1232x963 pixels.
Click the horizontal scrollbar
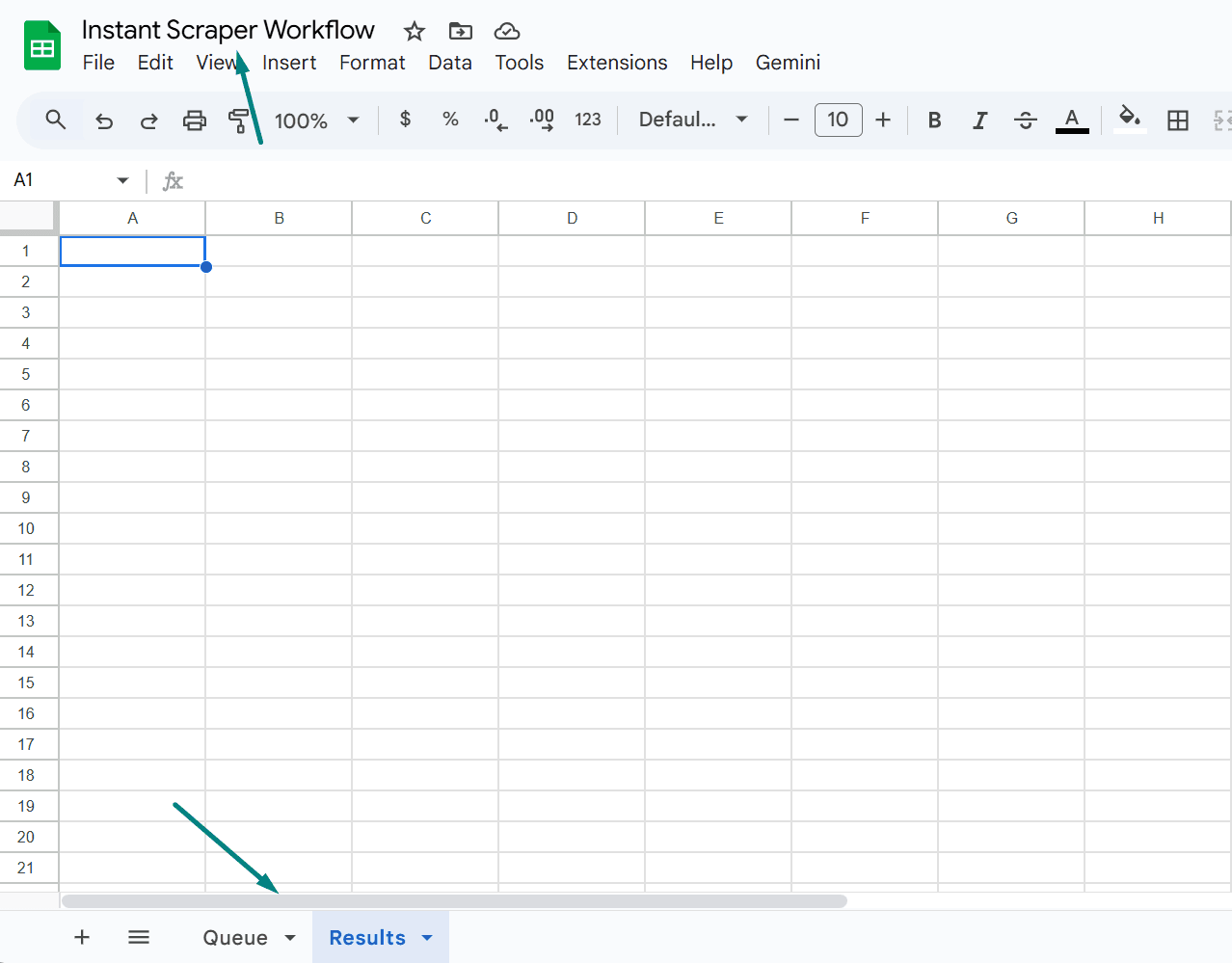454,901
